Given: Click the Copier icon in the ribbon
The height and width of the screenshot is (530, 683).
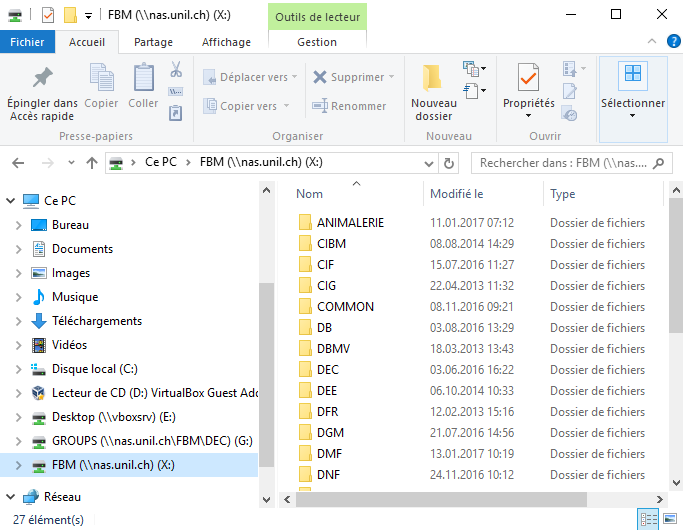Looking at the screenshot, I should click(x=101, y=79).
